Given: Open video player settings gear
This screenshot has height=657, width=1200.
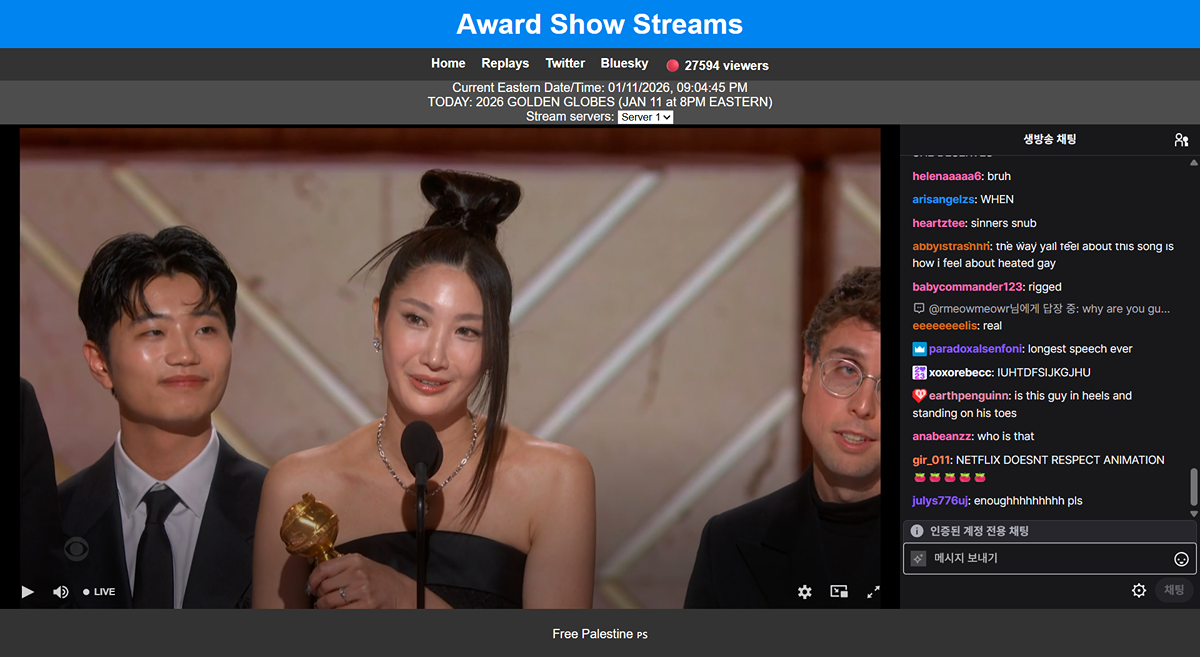Looking at the screenshot, I should [805, 592].
